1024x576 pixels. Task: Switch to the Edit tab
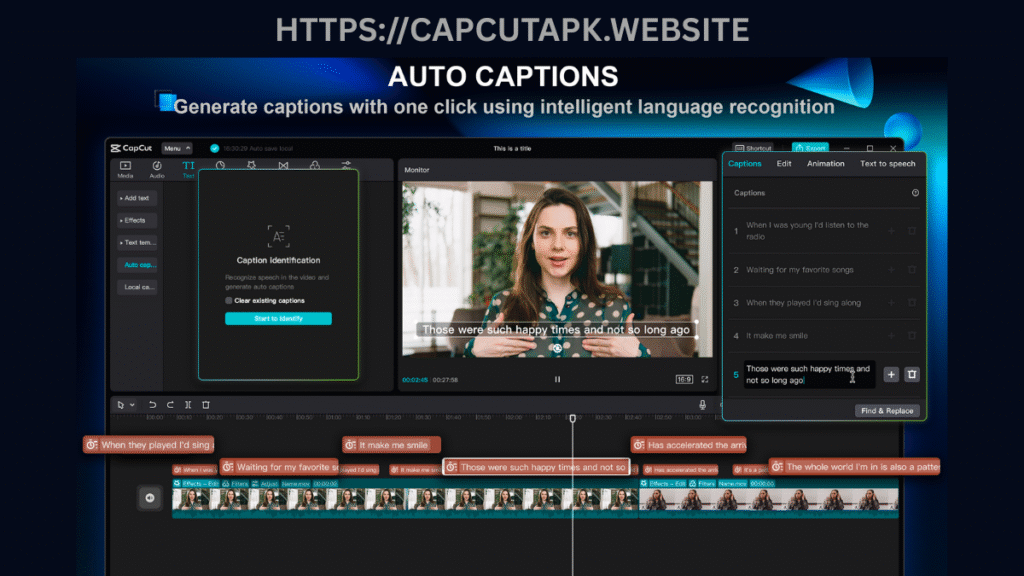784,164
